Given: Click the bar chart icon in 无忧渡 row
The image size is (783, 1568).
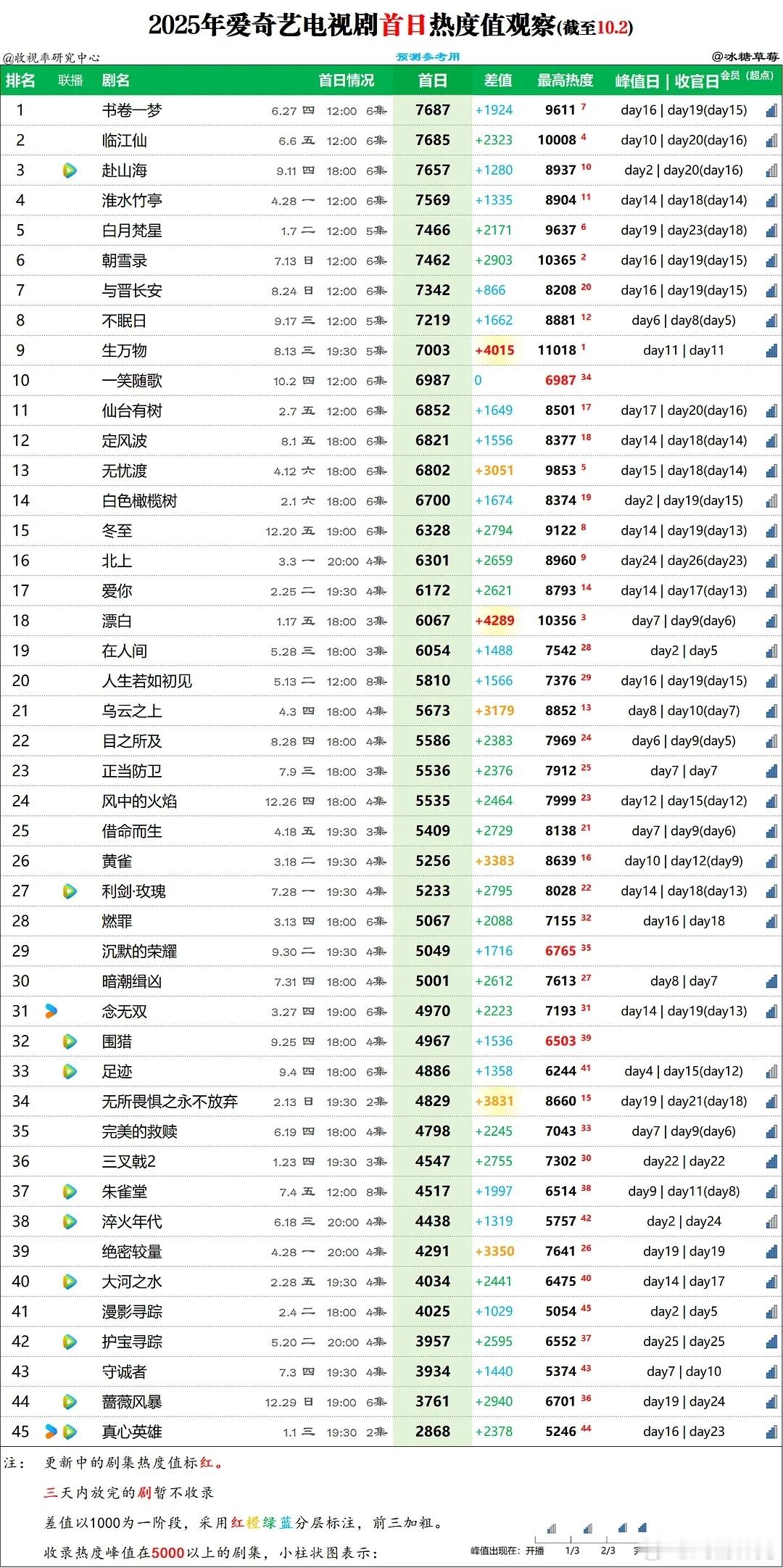Looking at the screenshot, I should (771, 471).
